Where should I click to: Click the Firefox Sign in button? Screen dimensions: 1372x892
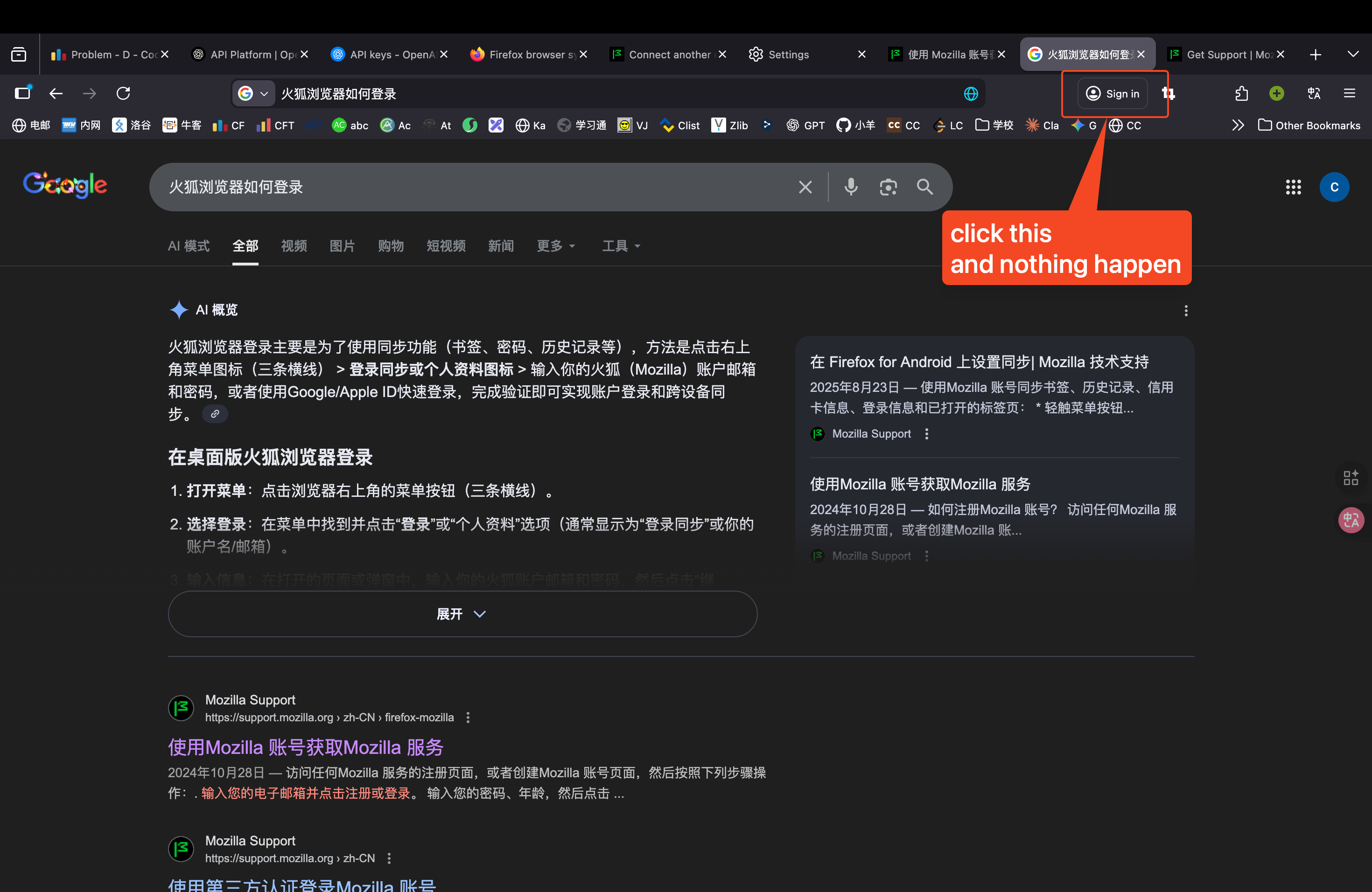[x=1112, y=93]
